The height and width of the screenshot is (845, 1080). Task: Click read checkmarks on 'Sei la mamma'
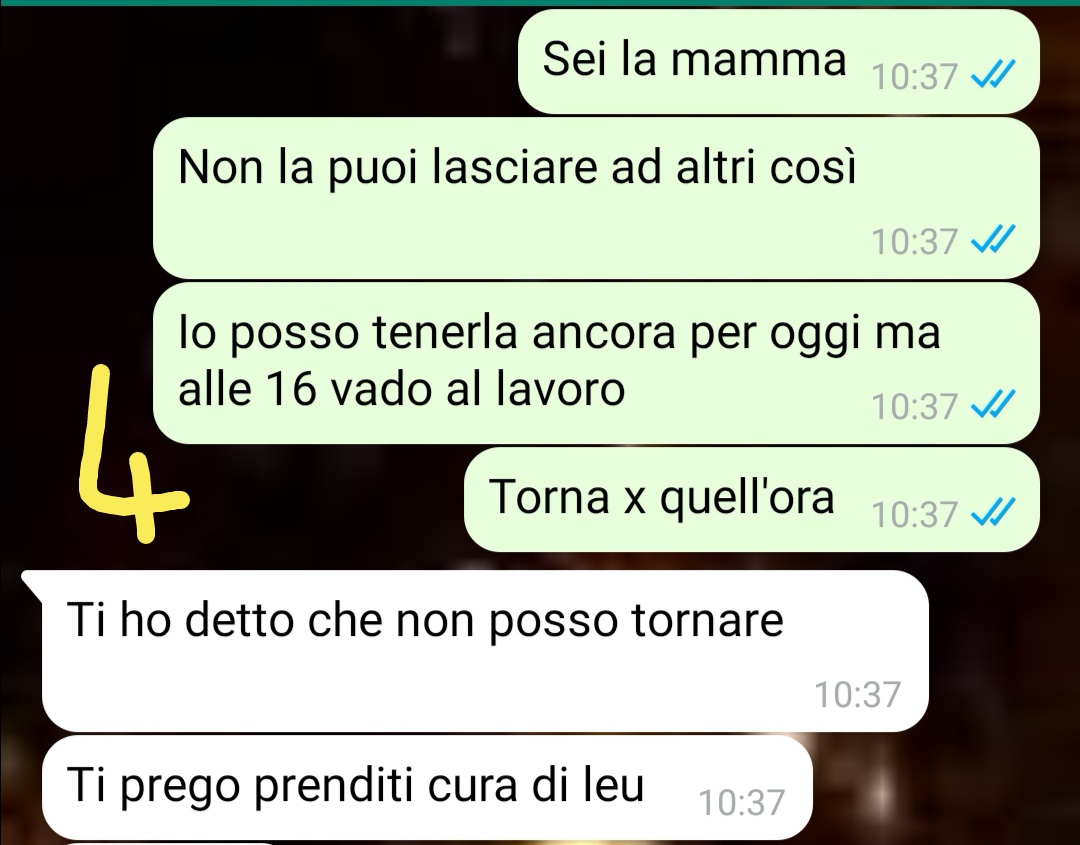point(993,74)
